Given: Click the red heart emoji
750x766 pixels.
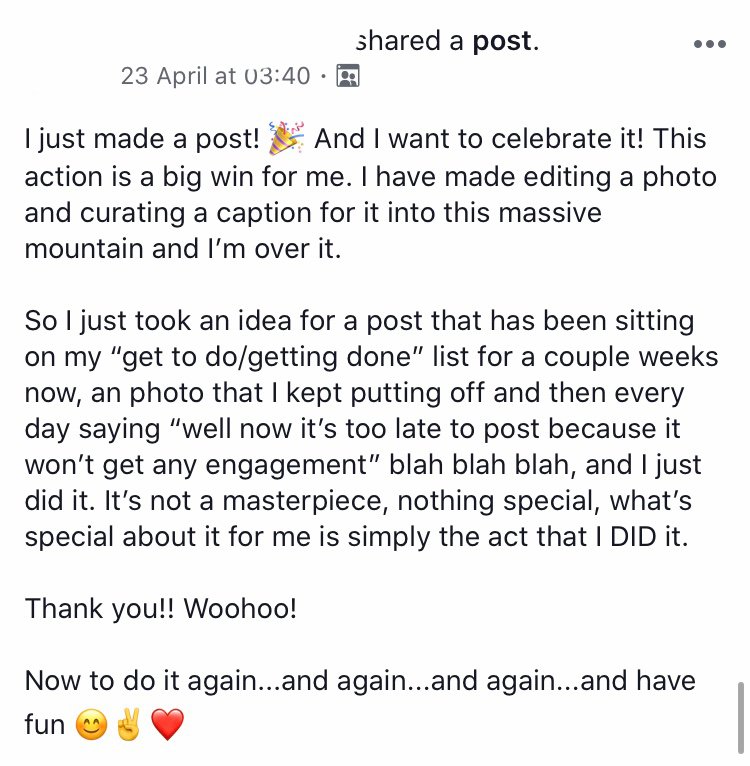Looking at the screenshot, I should [168, 724].
